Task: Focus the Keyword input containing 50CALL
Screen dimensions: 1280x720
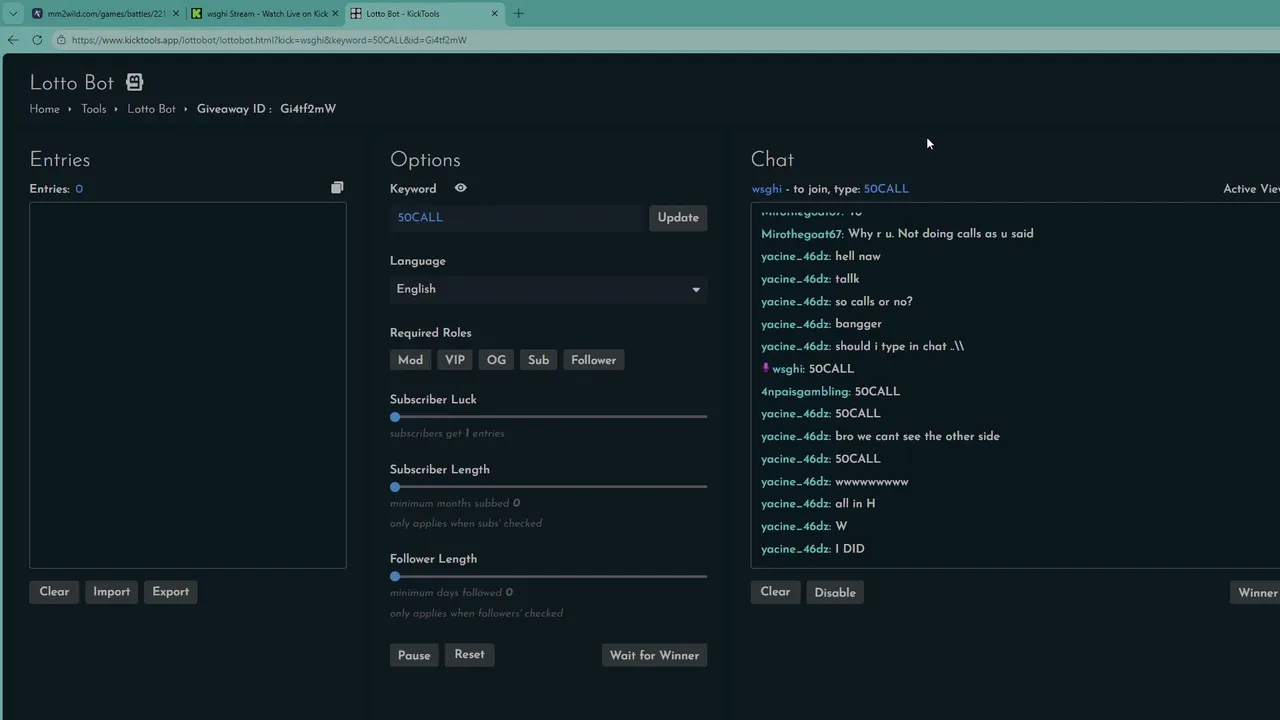Action: (x=517, y=218)
